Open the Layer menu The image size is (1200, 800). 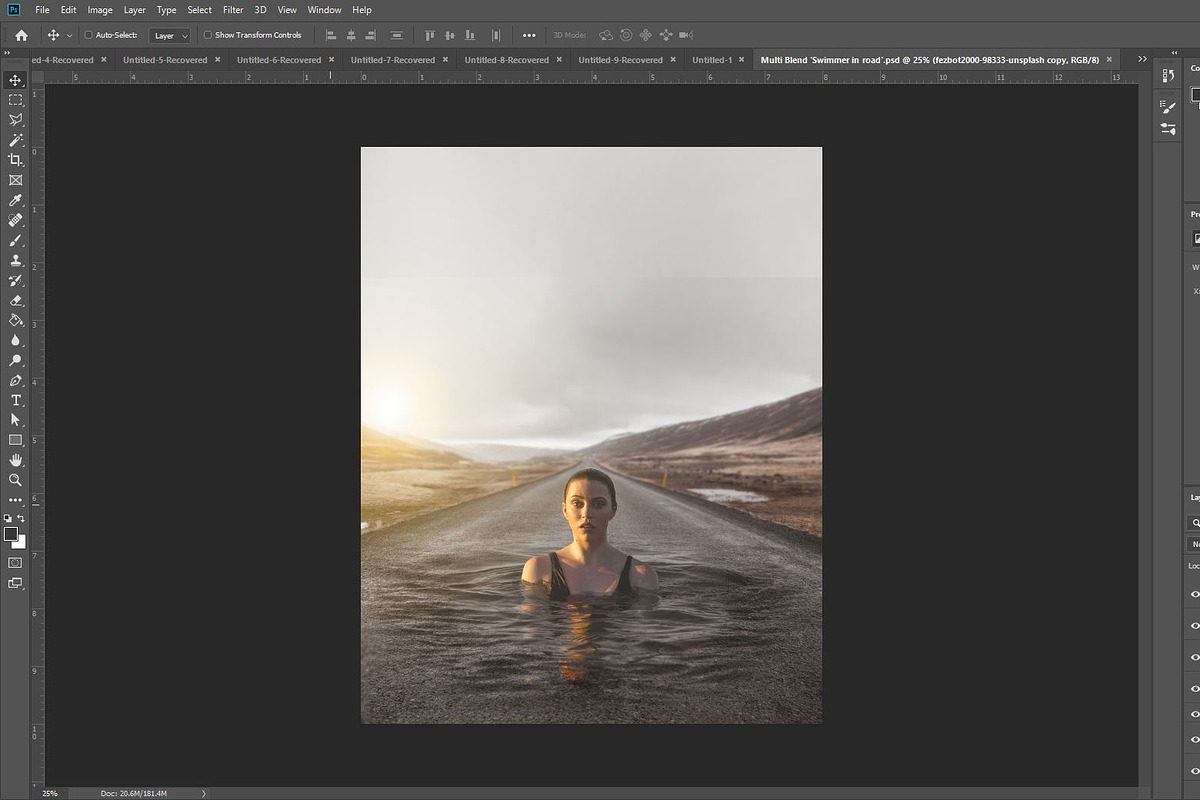[135, 10]
